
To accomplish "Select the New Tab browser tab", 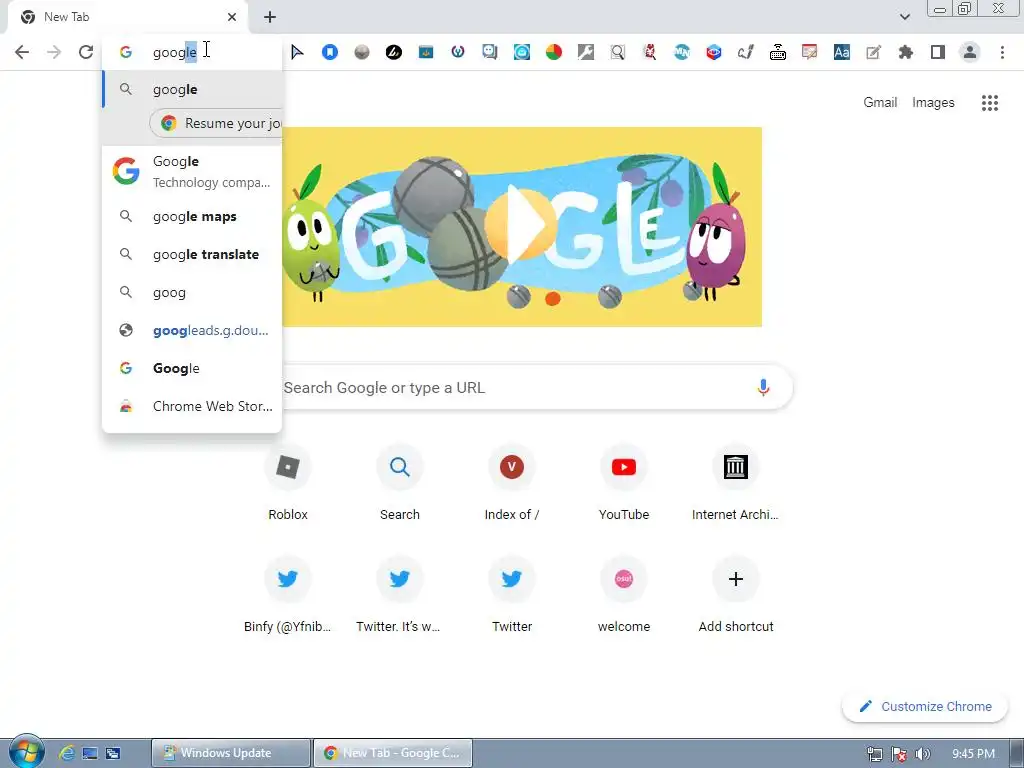I will pyautogui.click(x=127, y=17).
